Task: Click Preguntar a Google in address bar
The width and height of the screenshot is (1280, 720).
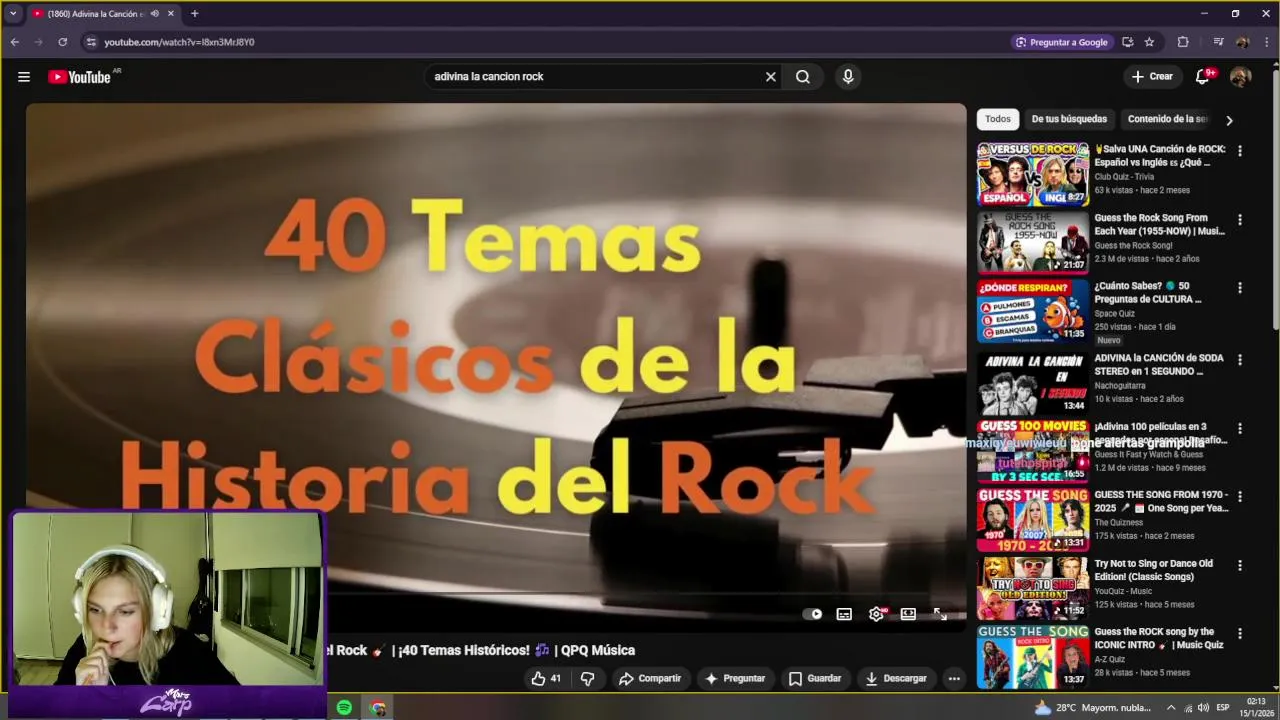Action: (1061, 42)
